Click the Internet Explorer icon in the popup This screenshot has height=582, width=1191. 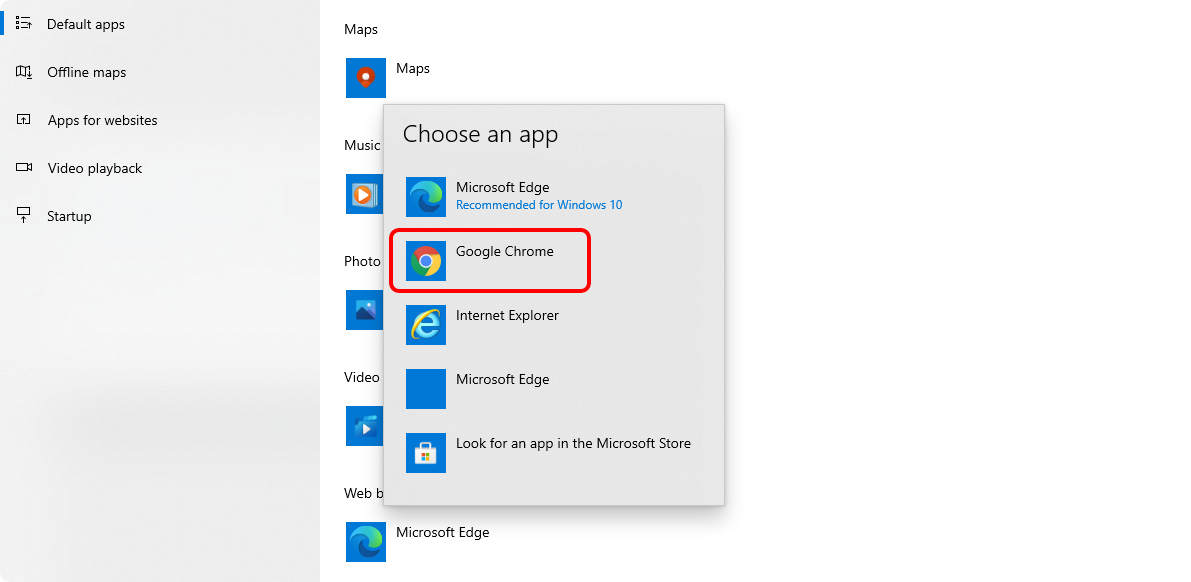click(x=426, y=325)
